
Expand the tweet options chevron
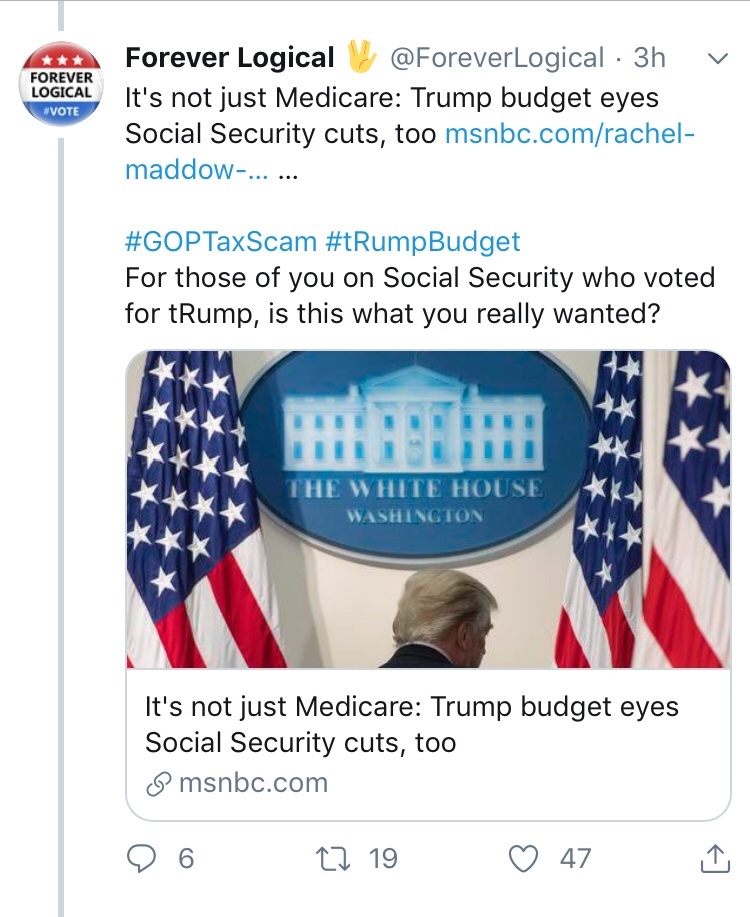coord(716,59)
